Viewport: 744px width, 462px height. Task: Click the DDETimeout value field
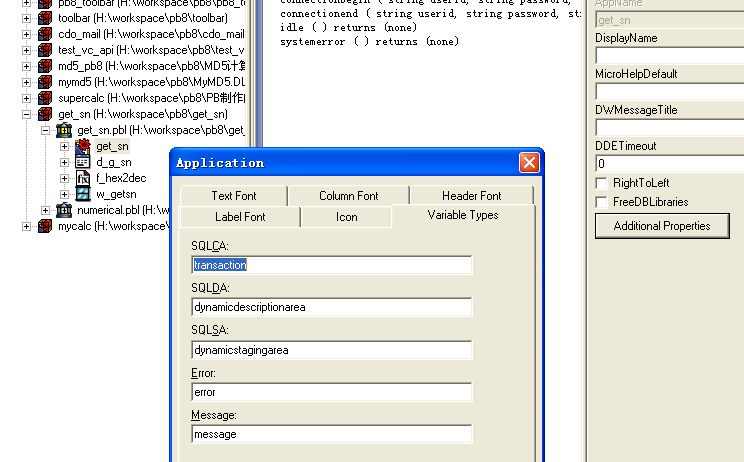pos(670,164)
